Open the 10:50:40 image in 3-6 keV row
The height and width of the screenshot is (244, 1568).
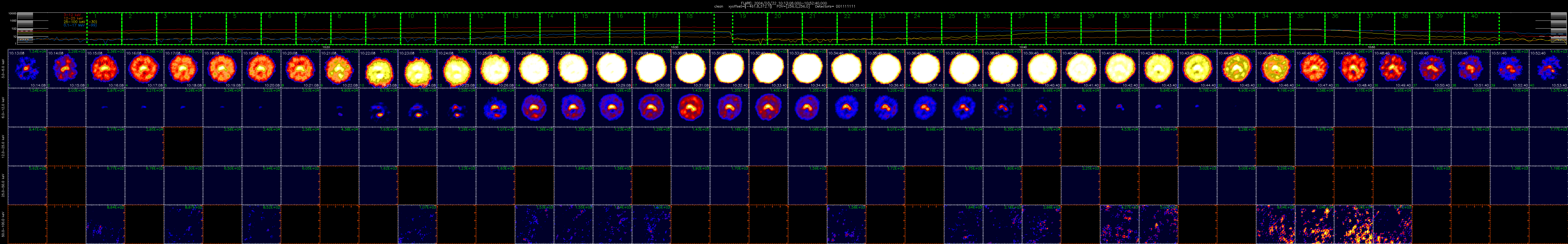click(x=1470, y=69)
